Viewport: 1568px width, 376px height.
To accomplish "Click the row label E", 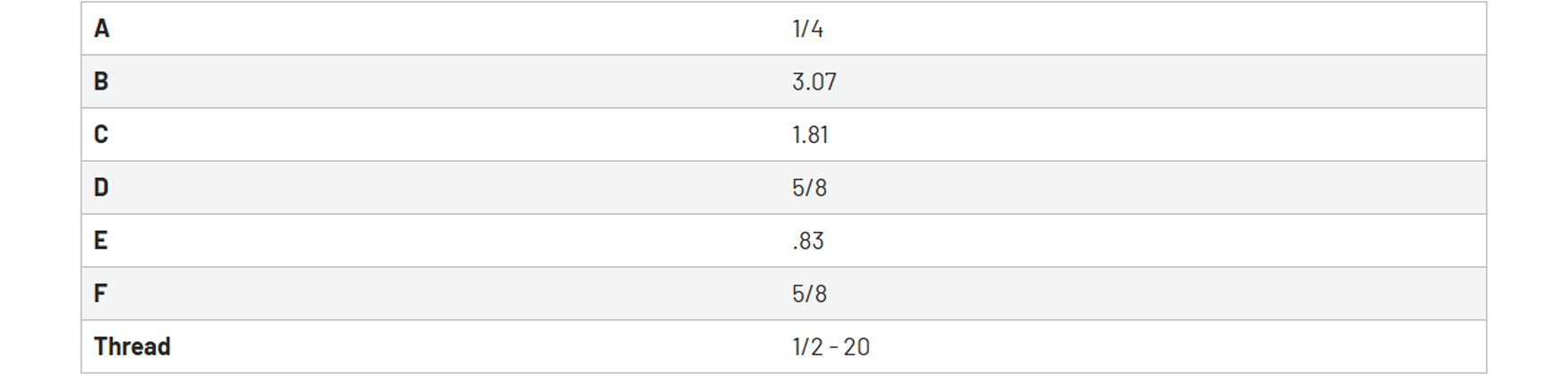I will pos(100,240).
